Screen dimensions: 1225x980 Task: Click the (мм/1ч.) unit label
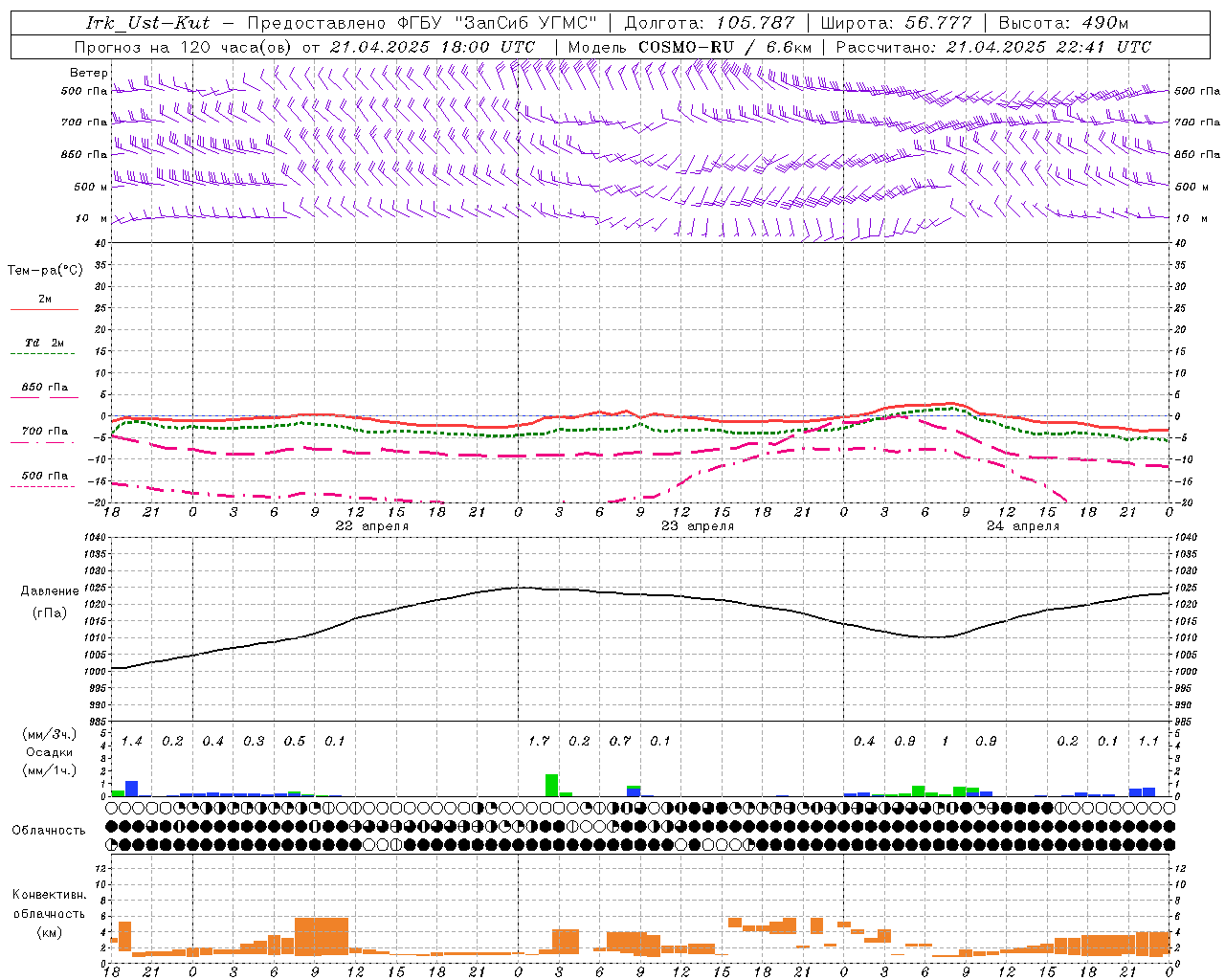point(49,770)
